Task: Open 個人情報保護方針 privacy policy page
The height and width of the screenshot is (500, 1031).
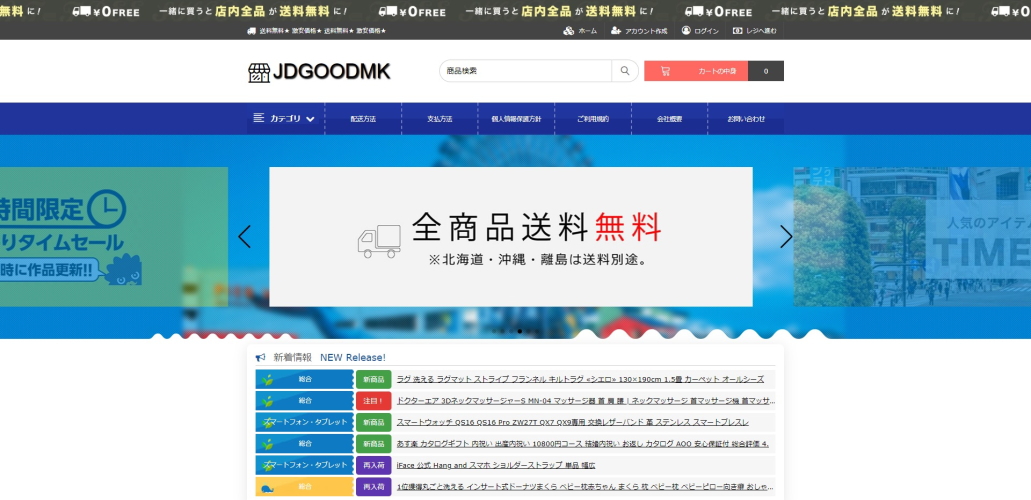Action: coord(516,119)
